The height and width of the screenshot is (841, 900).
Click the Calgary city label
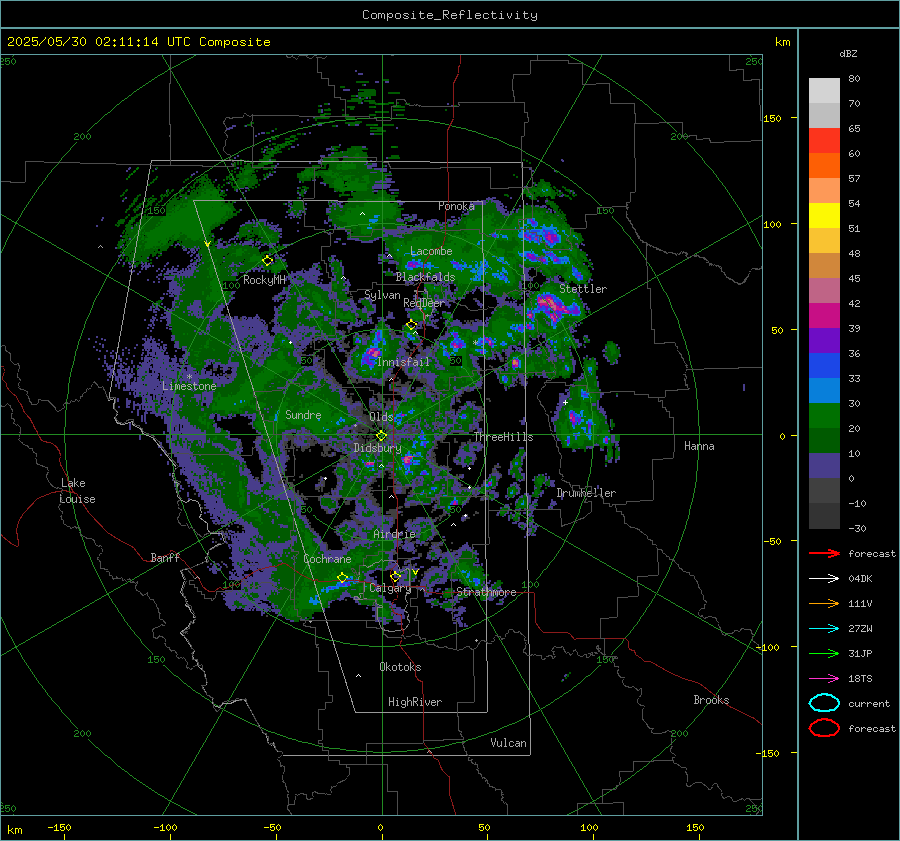click(x=390, y=588)
